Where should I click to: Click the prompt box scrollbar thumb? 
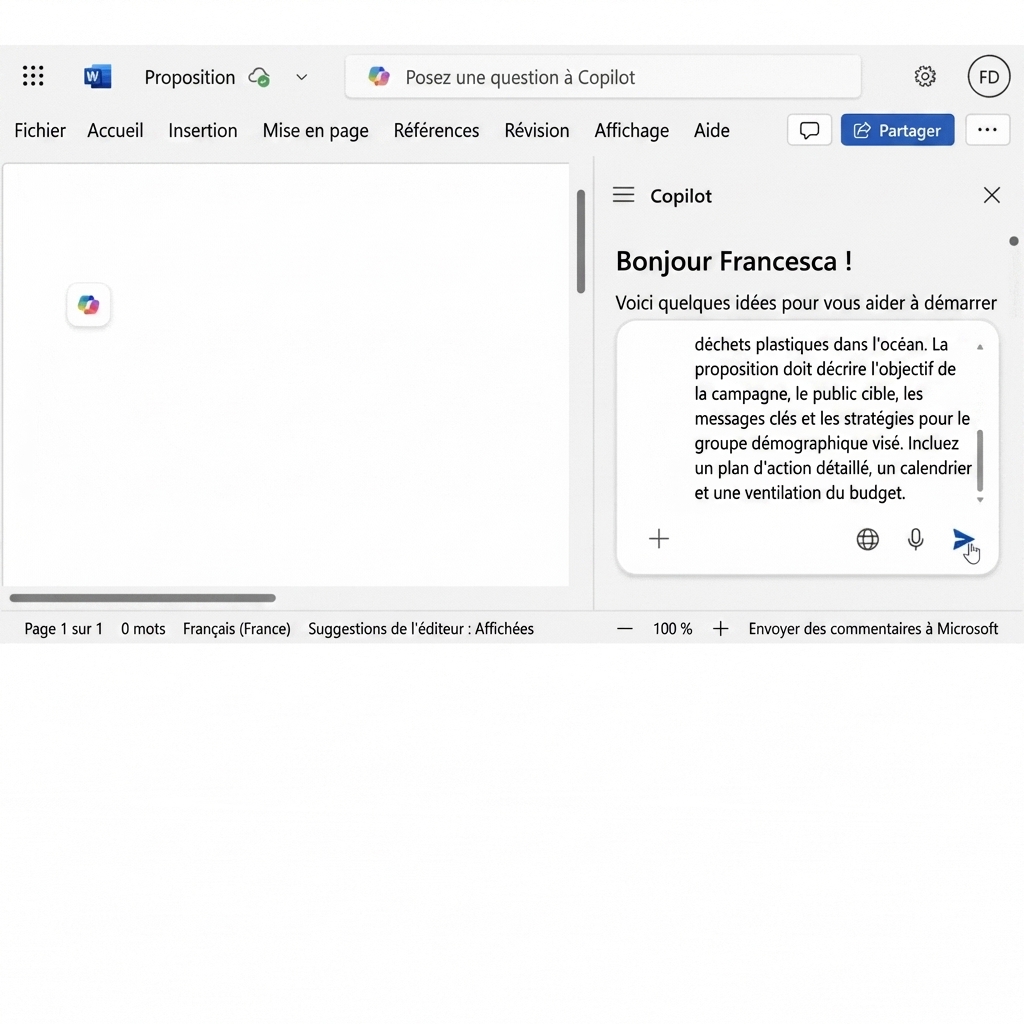[x=980, y=460]
